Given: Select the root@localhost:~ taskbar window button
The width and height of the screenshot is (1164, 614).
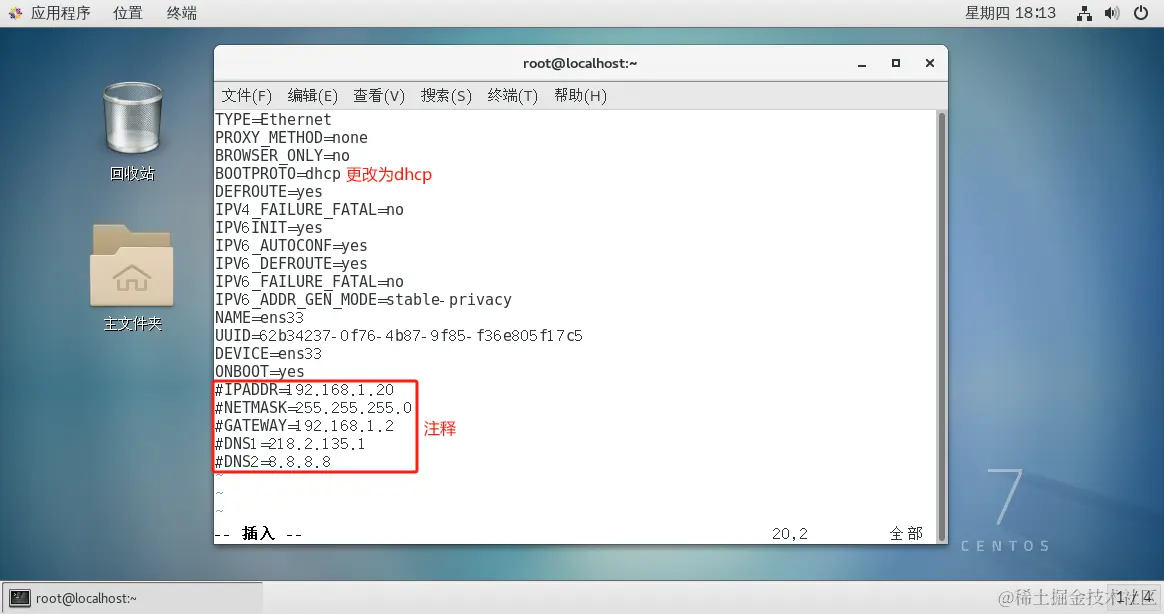Looking at the screenshot, I should tap(133, 598).
